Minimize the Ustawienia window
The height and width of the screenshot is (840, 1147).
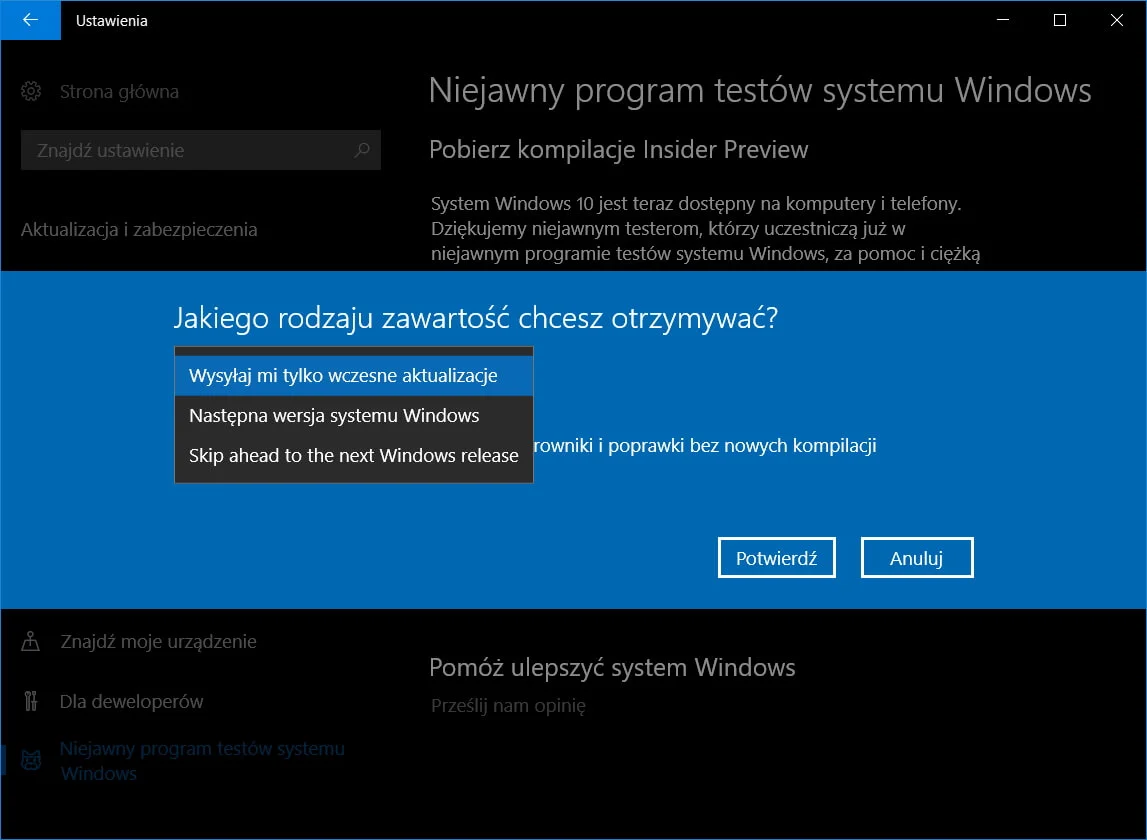tap(1003, 20)
